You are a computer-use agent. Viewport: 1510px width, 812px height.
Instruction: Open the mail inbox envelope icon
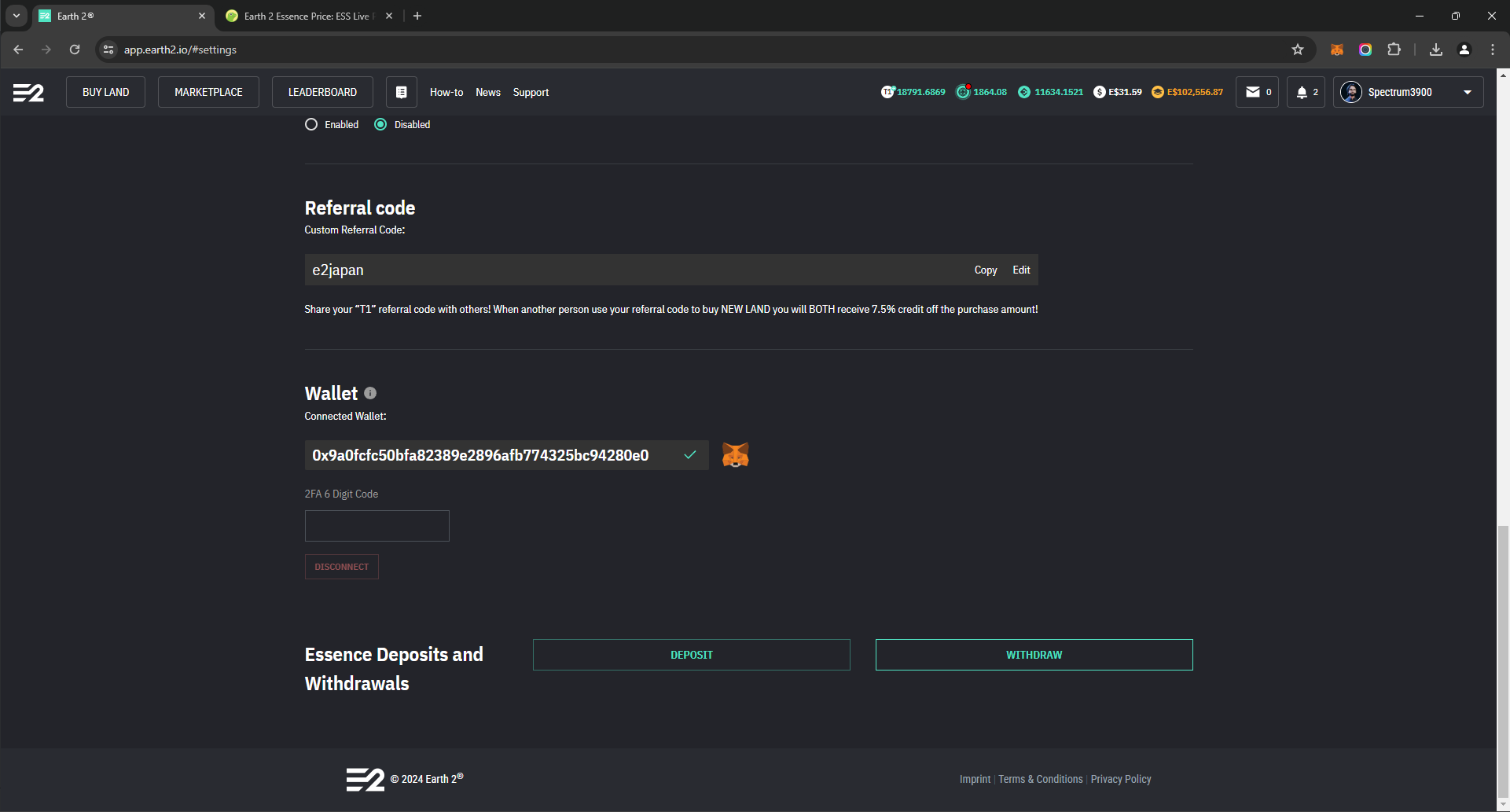(x=1253, y=92)
